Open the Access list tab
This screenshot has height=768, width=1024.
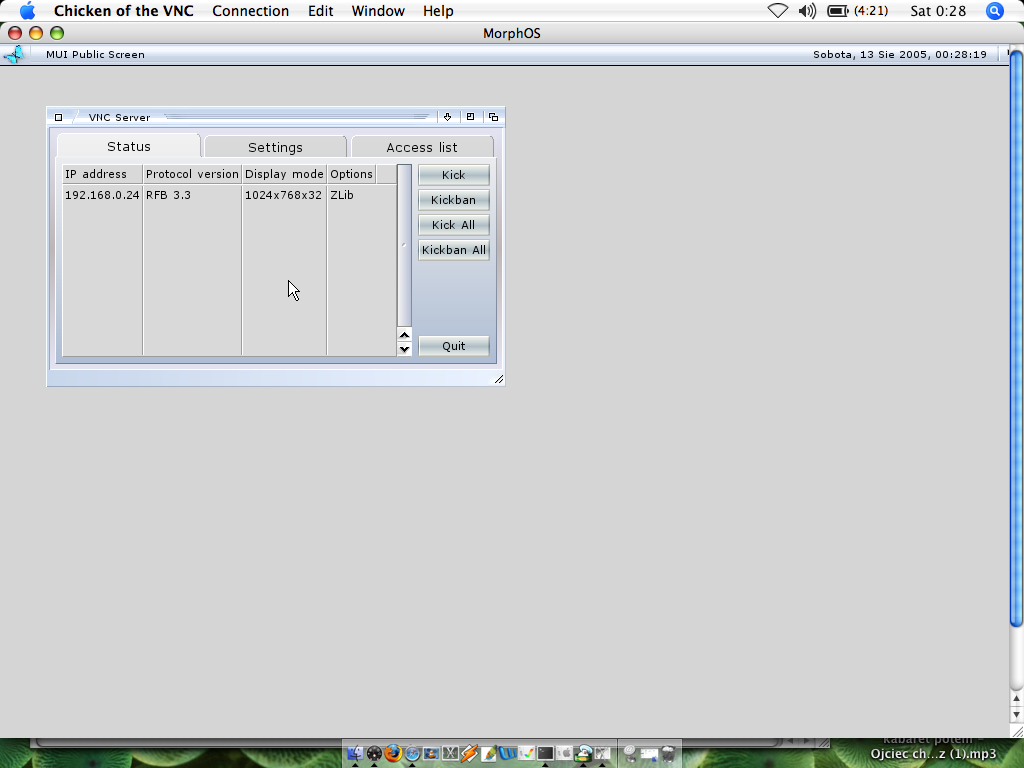pos(422,147)
